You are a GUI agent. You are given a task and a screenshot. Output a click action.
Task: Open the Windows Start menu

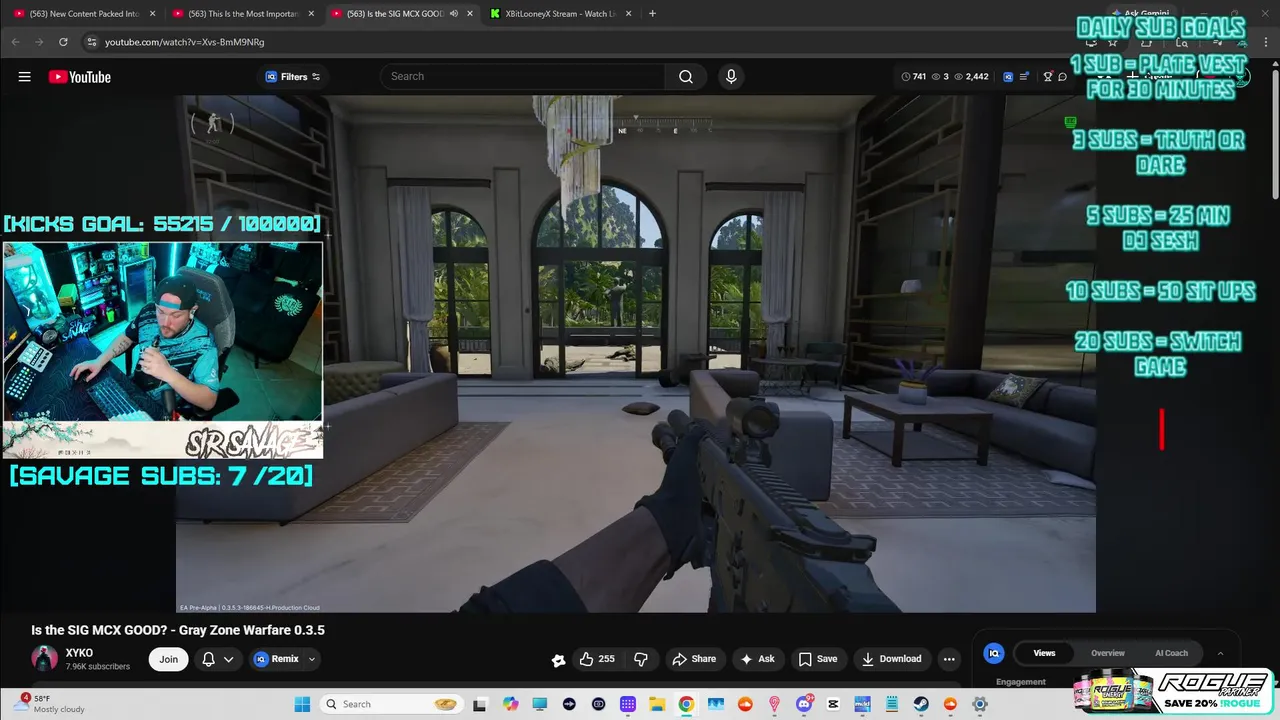302,704
